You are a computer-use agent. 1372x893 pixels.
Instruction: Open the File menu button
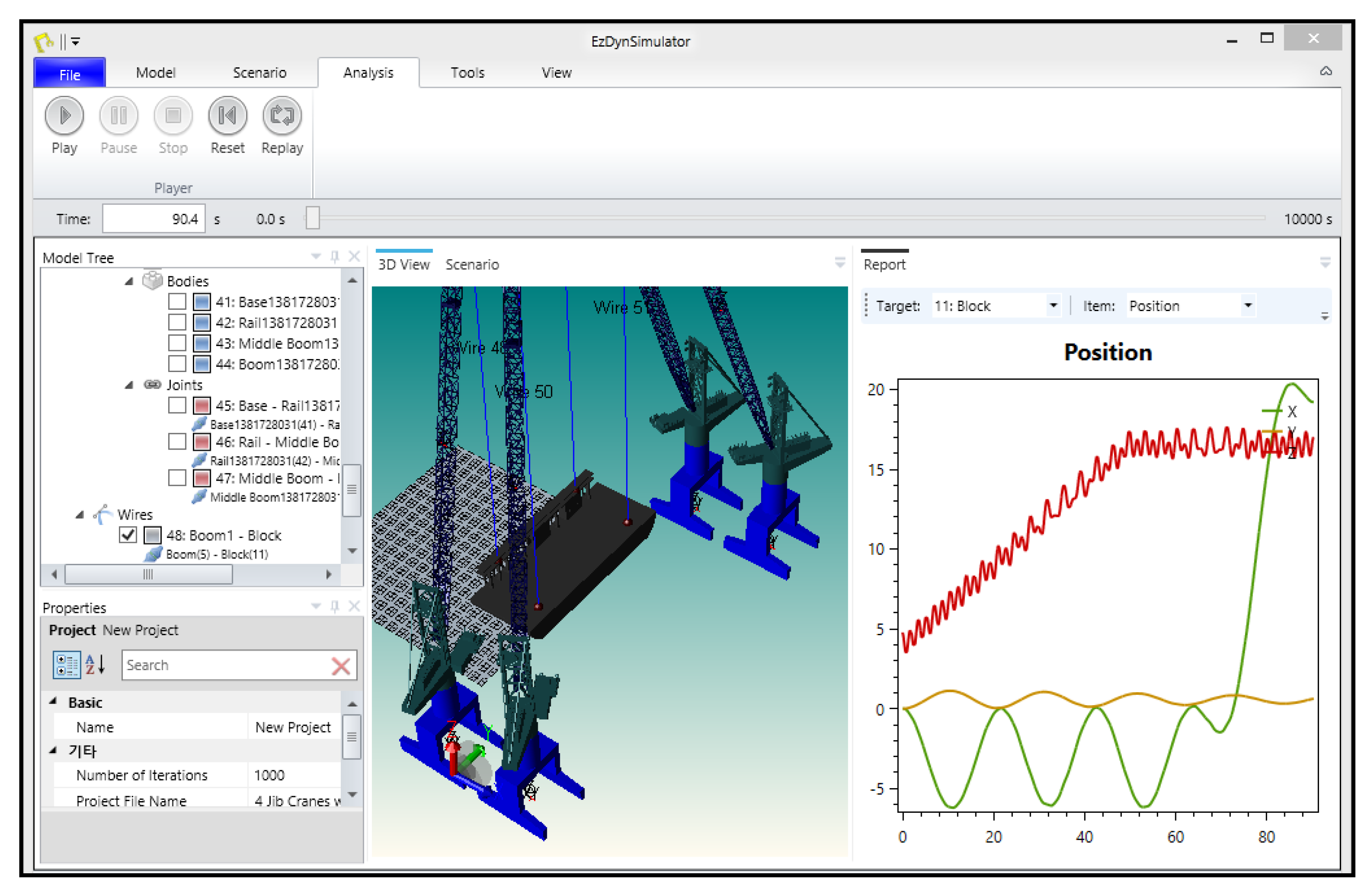(x=70, y=74)
